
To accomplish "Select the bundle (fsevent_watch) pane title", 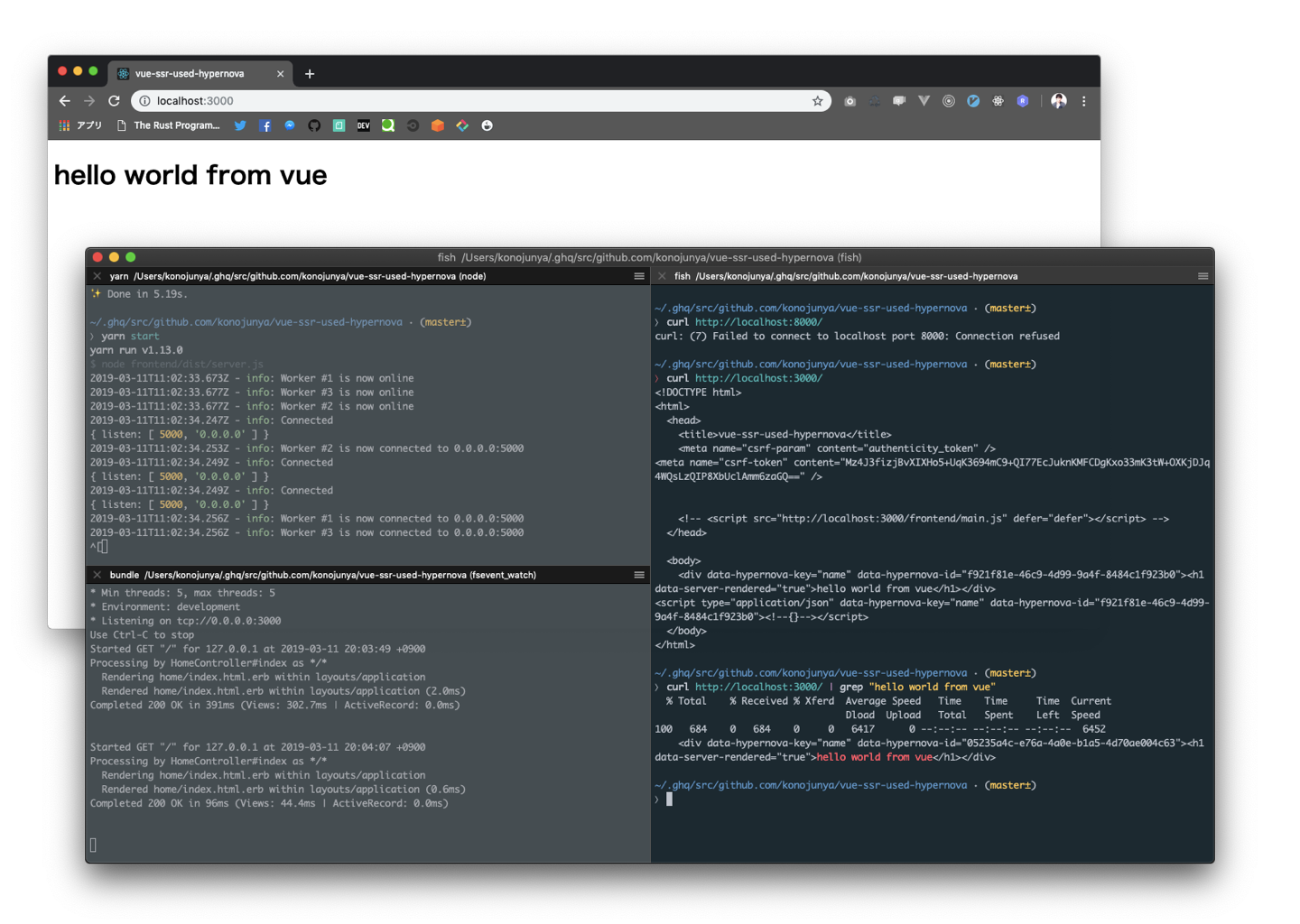I will click(323, 575).
